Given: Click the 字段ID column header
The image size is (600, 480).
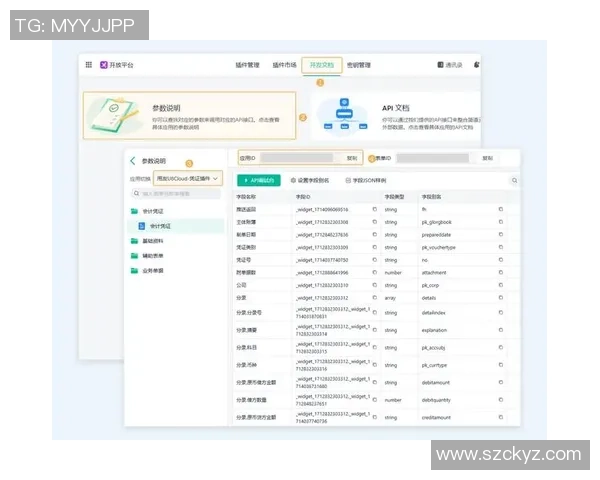Looking at the screenshot, I should pos(303,197).
